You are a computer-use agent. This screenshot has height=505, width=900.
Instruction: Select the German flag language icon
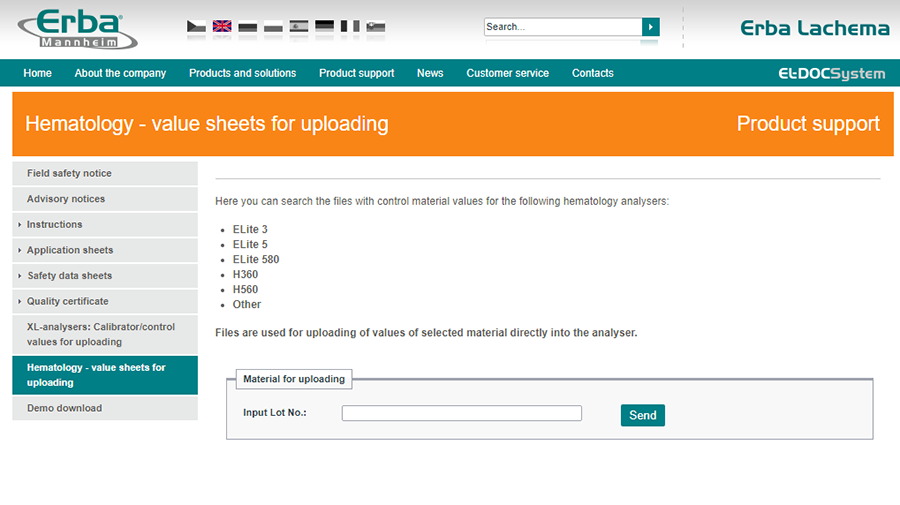click(324, 26)
